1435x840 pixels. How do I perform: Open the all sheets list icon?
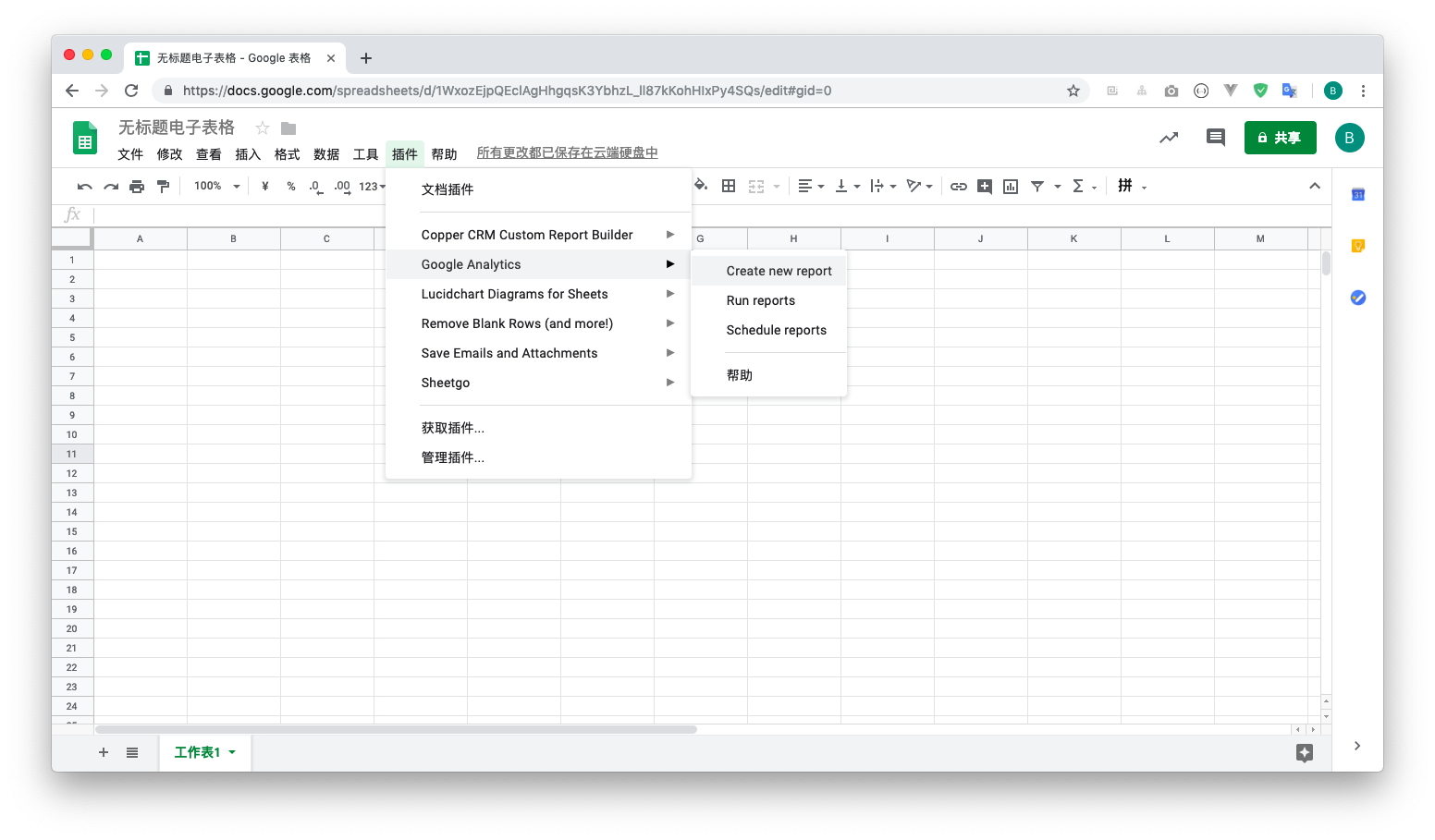click(x=132, y=752)
